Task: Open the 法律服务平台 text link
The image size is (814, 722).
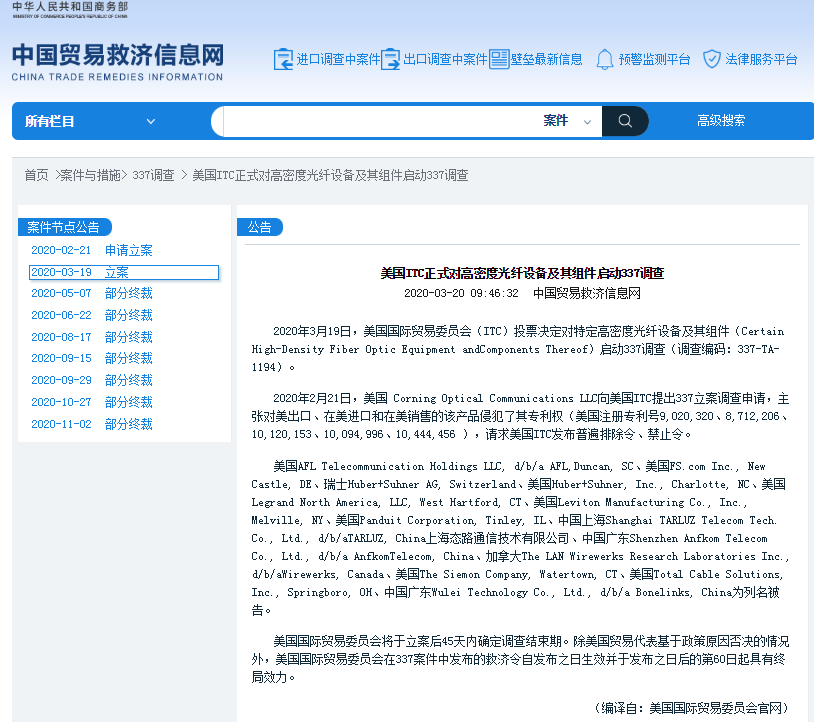Action: [x=761, y=59]
